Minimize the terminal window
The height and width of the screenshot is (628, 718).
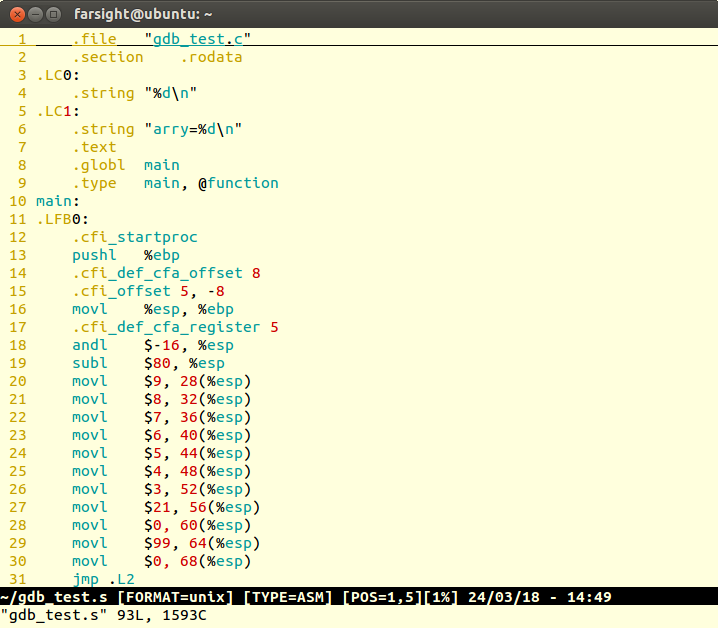click(36, 15)
